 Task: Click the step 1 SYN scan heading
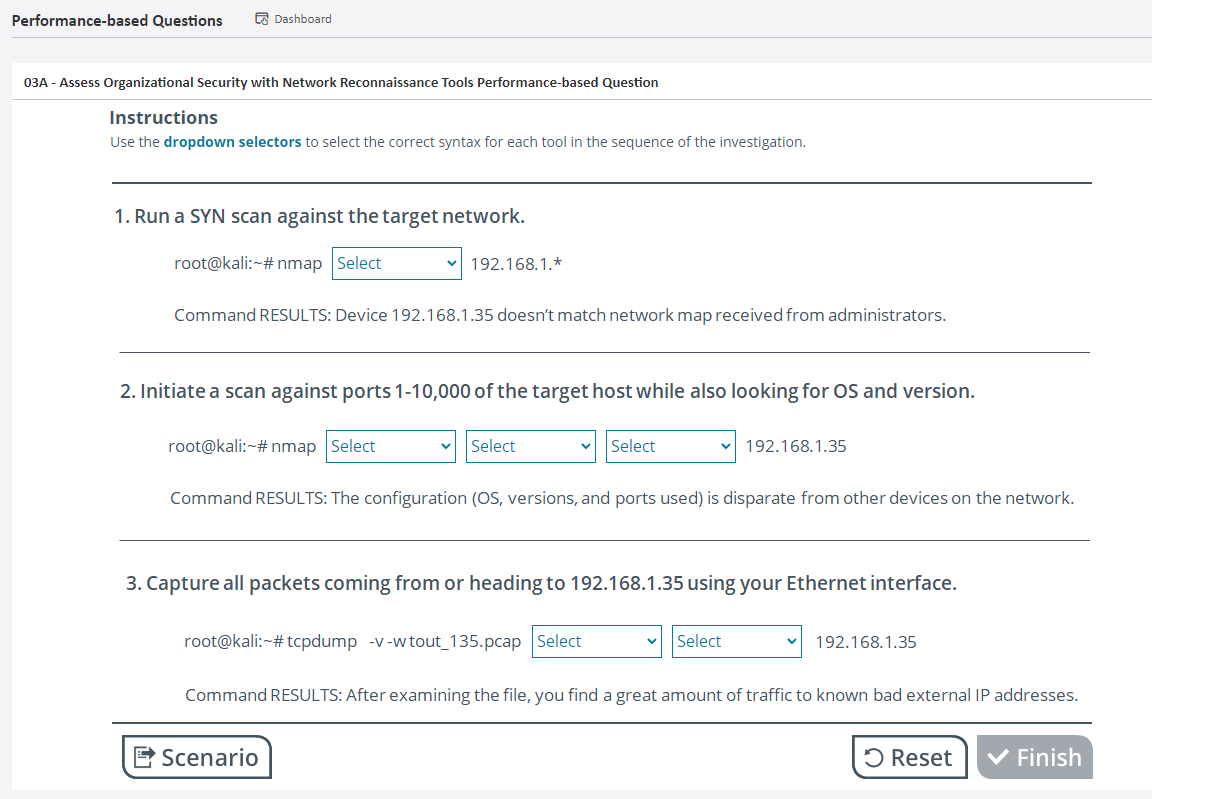pos(319,216)
